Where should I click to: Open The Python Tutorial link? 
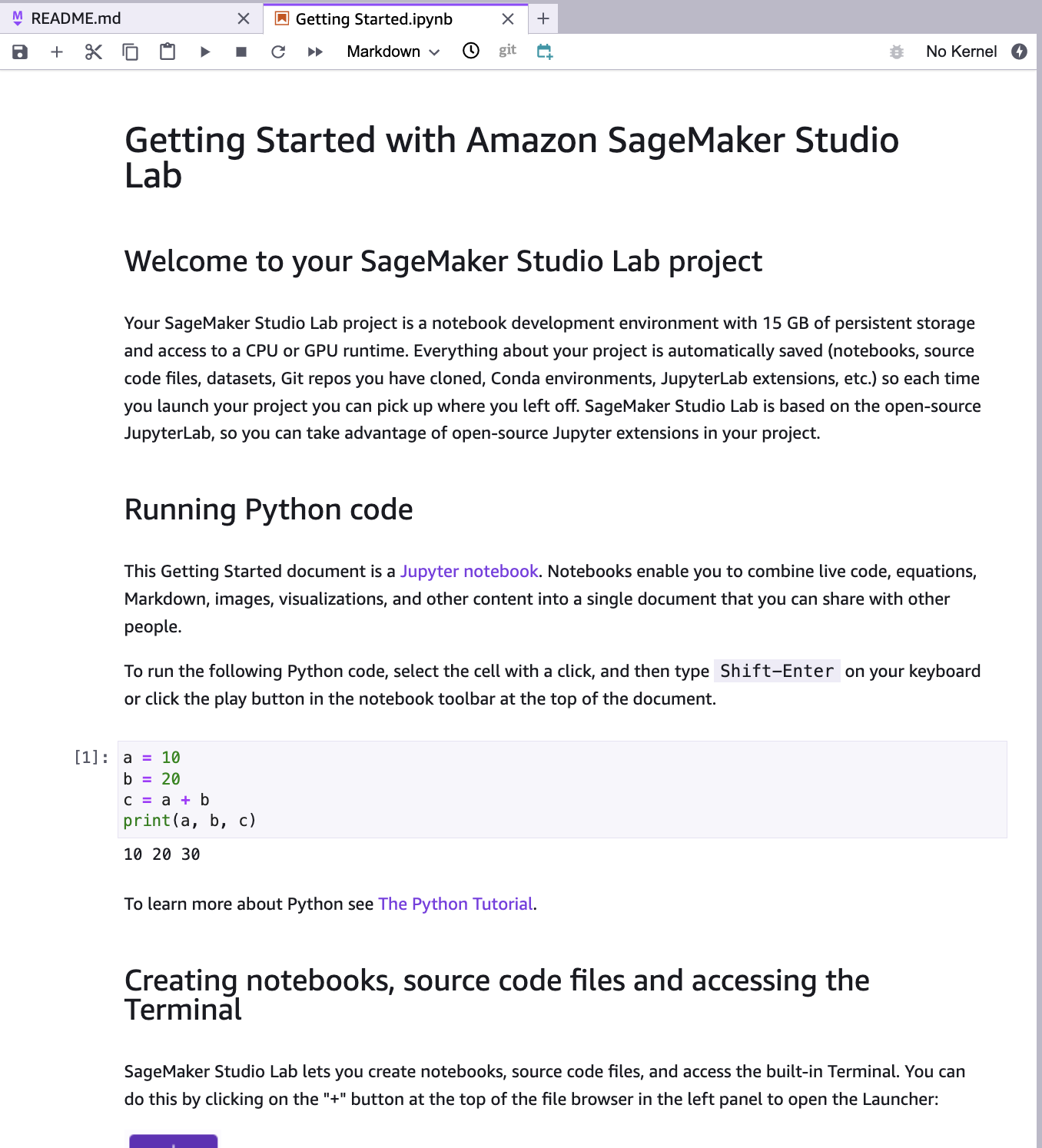click(x=456, y=904)
